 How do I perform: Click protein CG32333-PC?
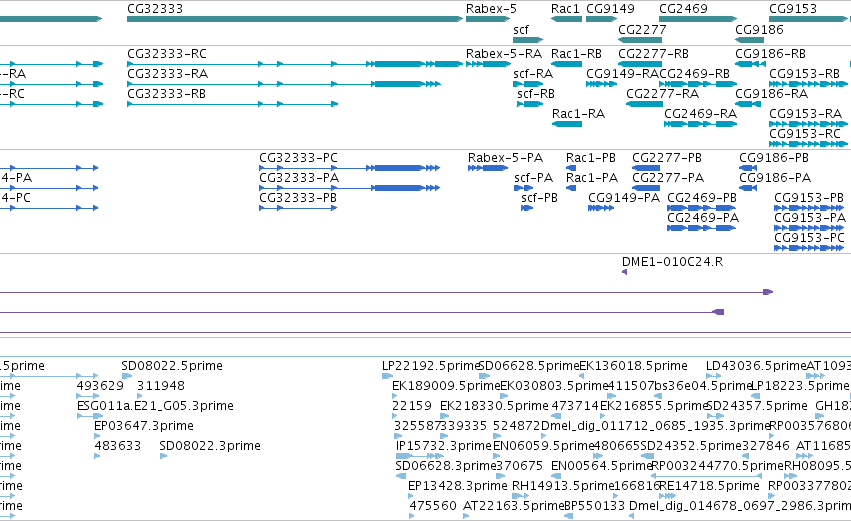click(x=350, y=168)
